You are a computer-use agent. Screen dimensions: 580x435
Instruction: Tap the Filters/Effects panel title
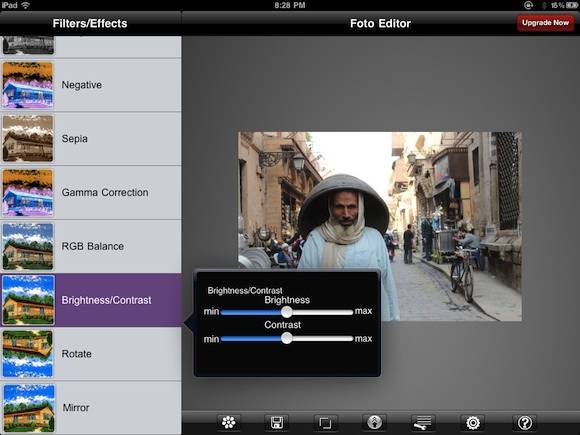click(90, 23)
